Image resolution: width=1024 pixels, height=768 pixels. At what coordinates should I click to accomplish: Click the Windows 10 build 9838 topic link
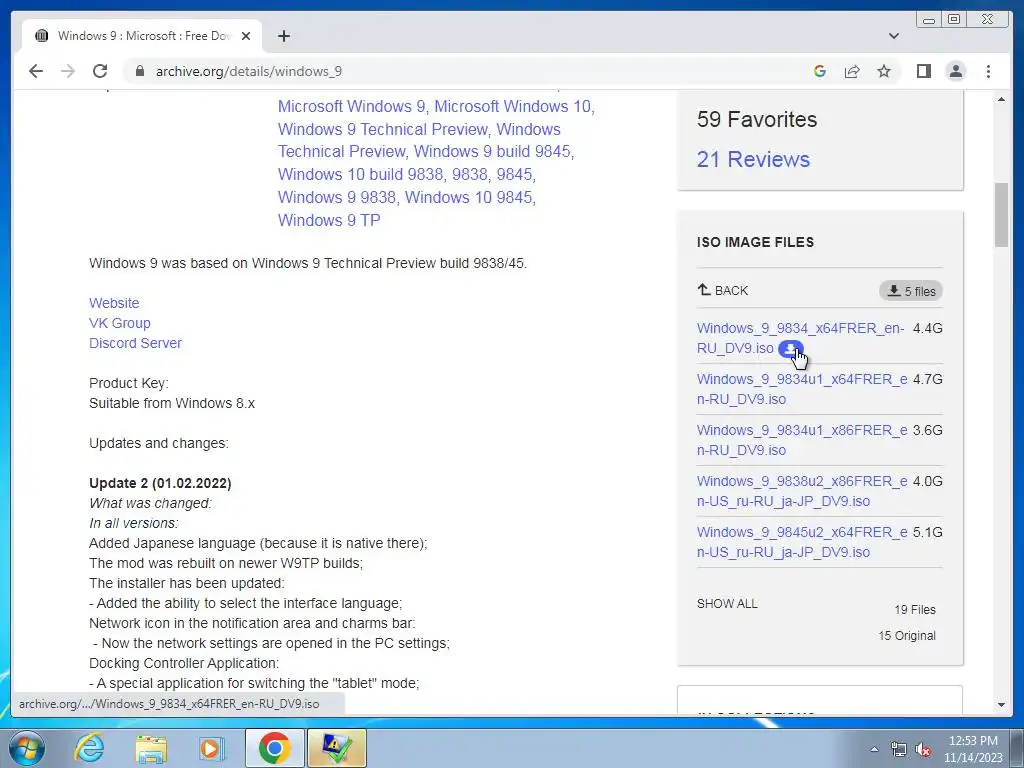pyautogui.click(x=360, y=174)
